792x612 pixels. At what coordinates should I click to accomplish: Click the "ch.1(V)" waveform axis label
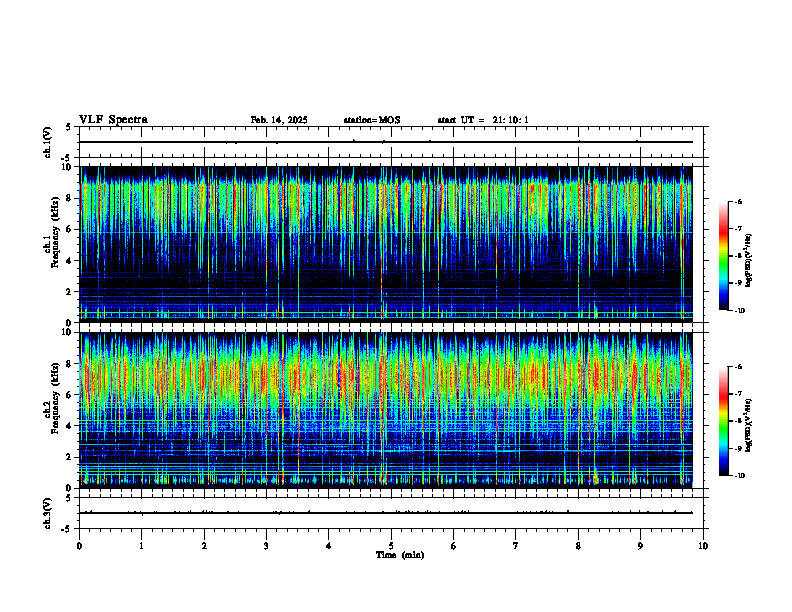[x=48, y=142]
